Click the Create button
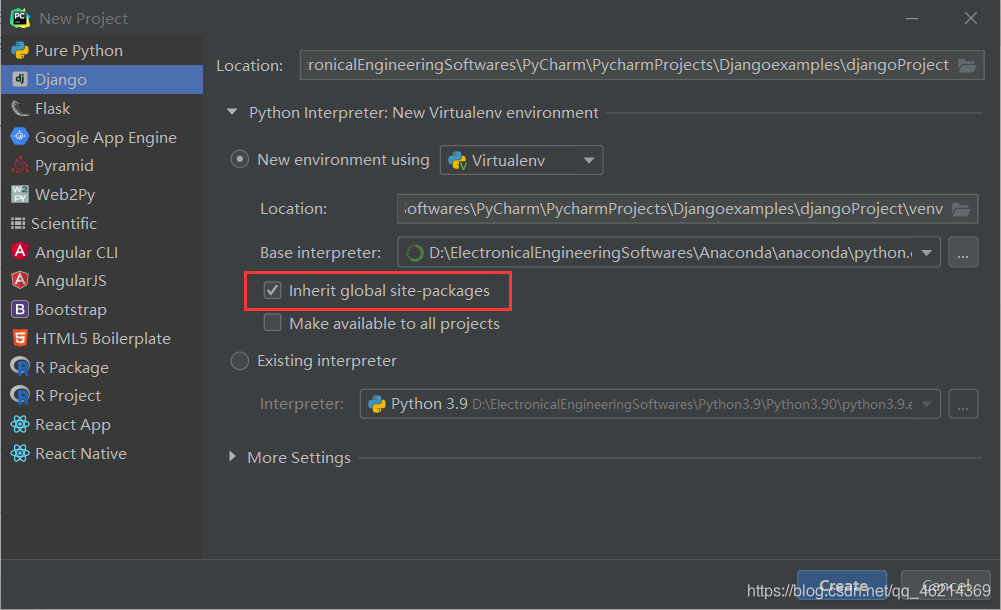The image size is (1001, 610). coord(842,585)
